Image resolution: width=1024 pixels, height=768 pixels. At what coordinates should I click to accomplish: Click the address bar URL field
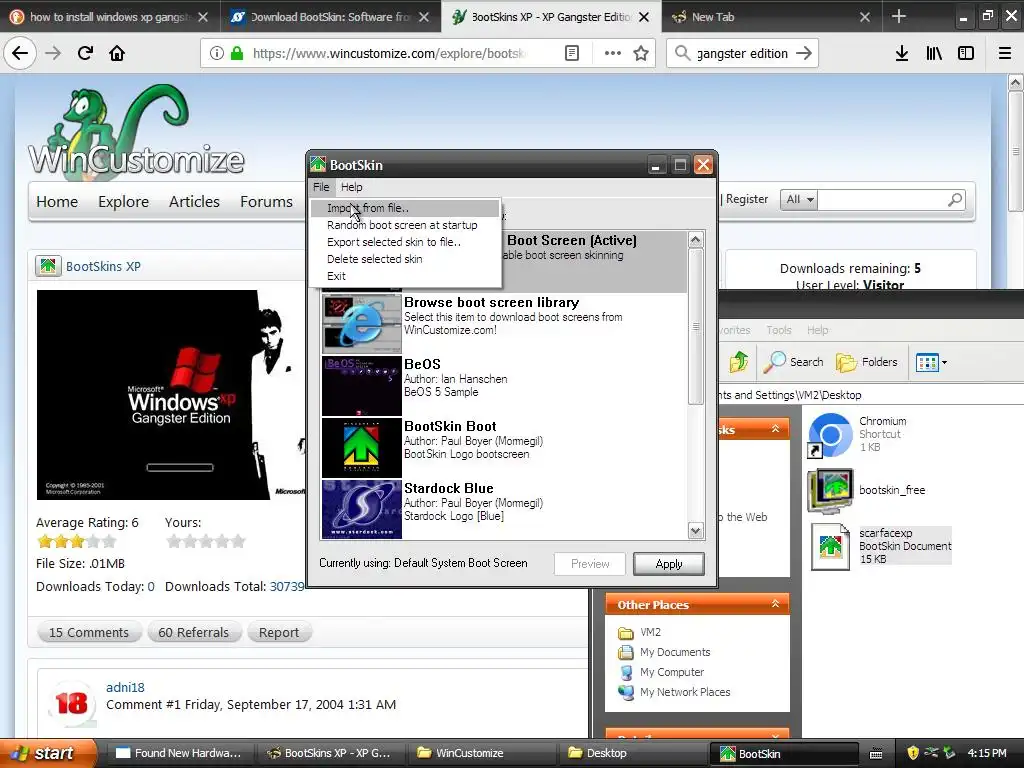coord(390,54)
